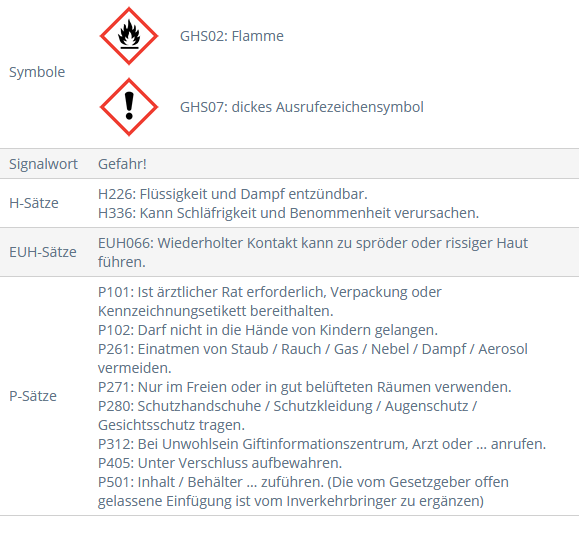Screen dimensions: 586x557
Task: Click the P280 protective gloves statement
Action: (288, 415)
